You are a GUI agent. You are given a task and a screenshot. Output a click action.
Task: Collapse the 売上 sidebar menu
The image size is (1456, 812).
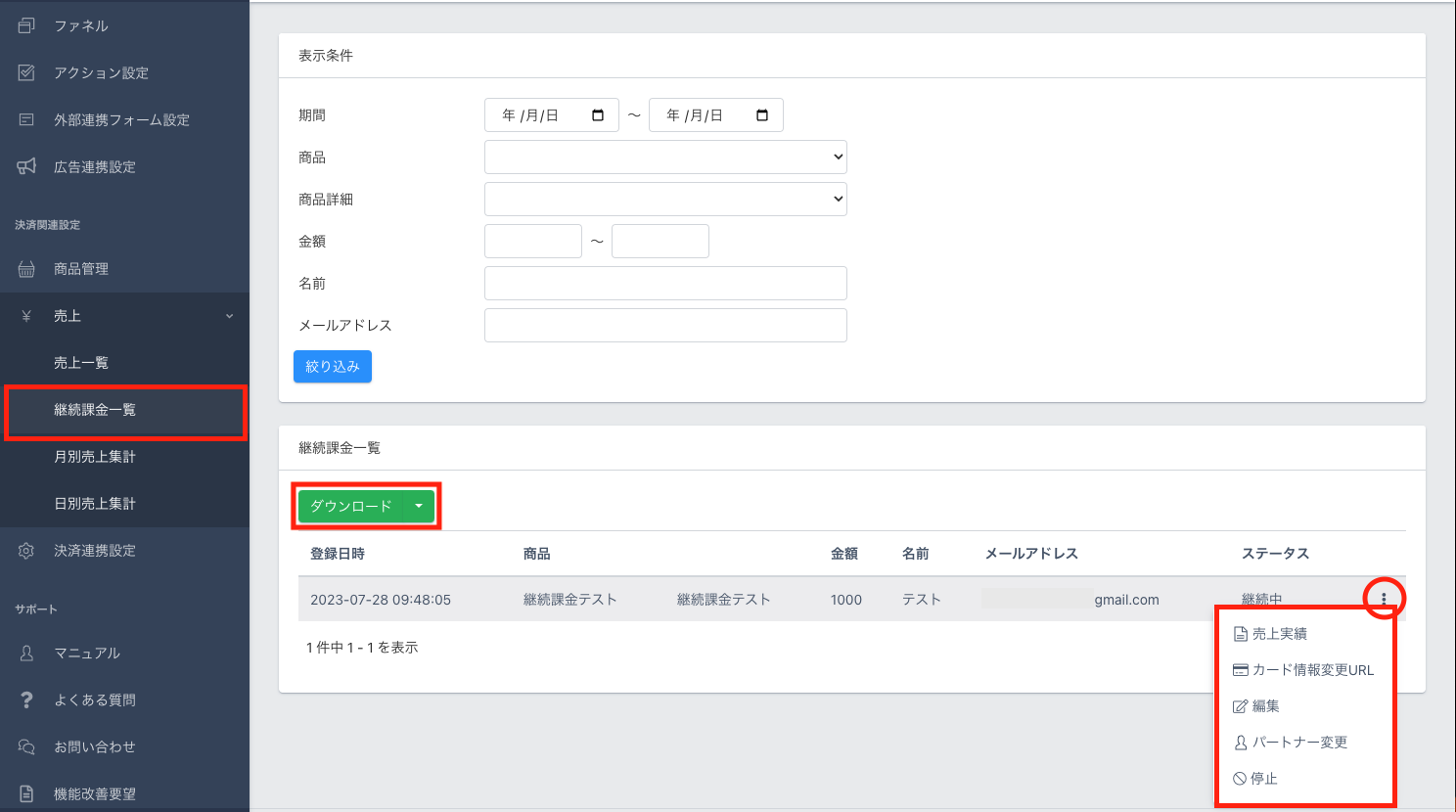[x=229, y=316]
